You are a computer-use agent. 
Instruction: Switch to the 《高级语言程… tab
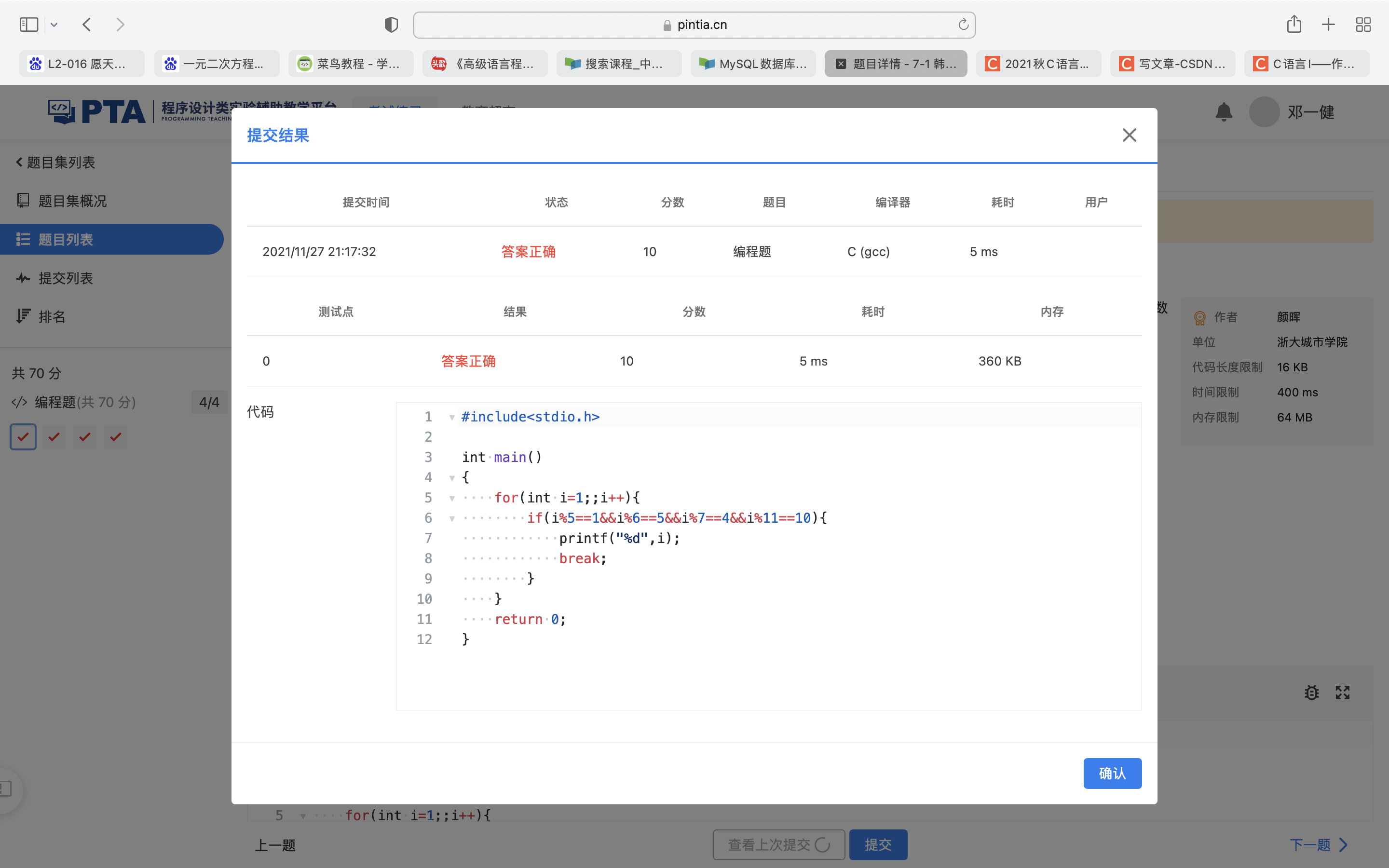click(485, 64)
